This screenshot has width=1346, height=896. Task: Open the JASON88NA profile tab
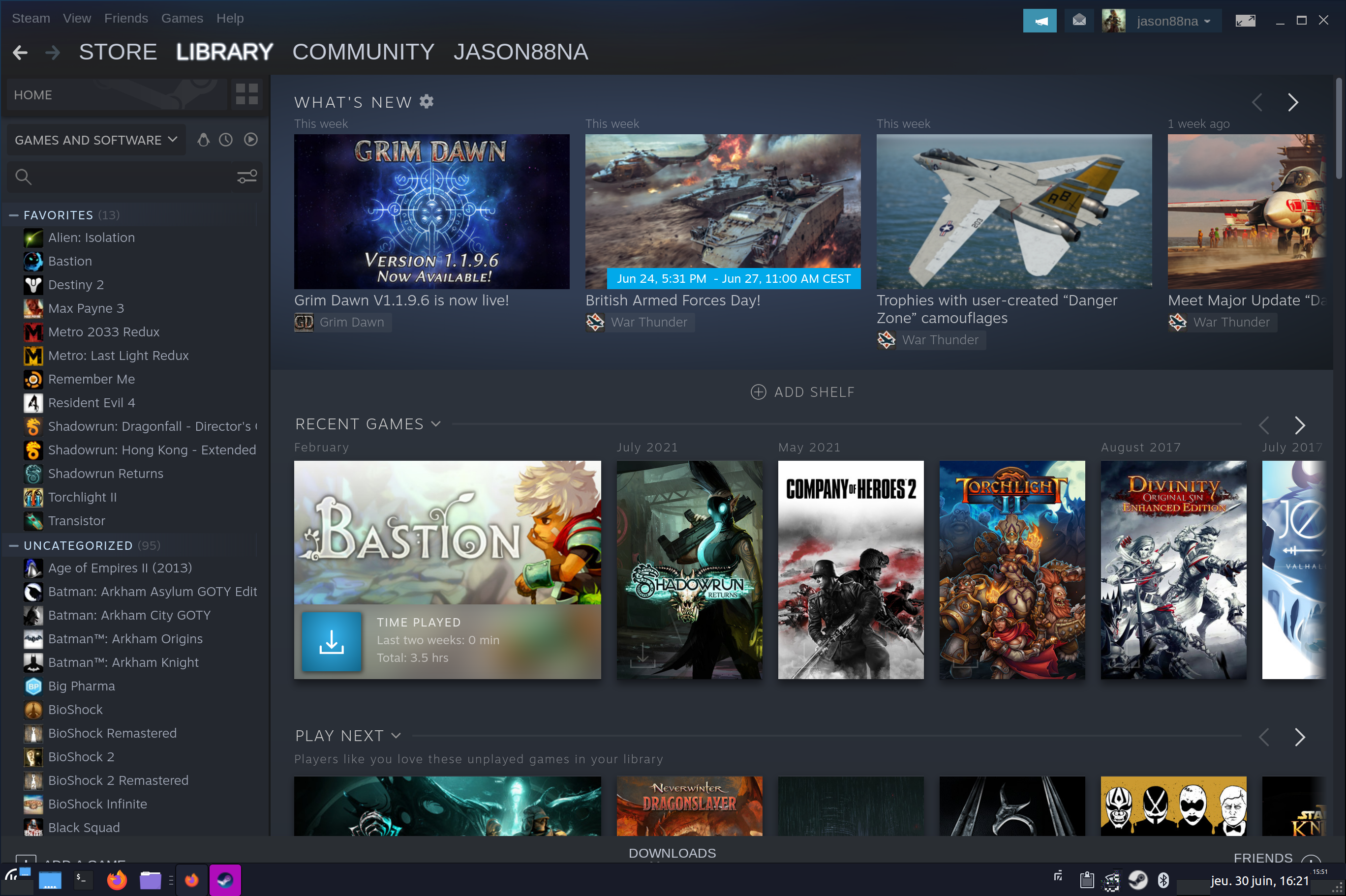pyautogui.click(x=520, y=53)
